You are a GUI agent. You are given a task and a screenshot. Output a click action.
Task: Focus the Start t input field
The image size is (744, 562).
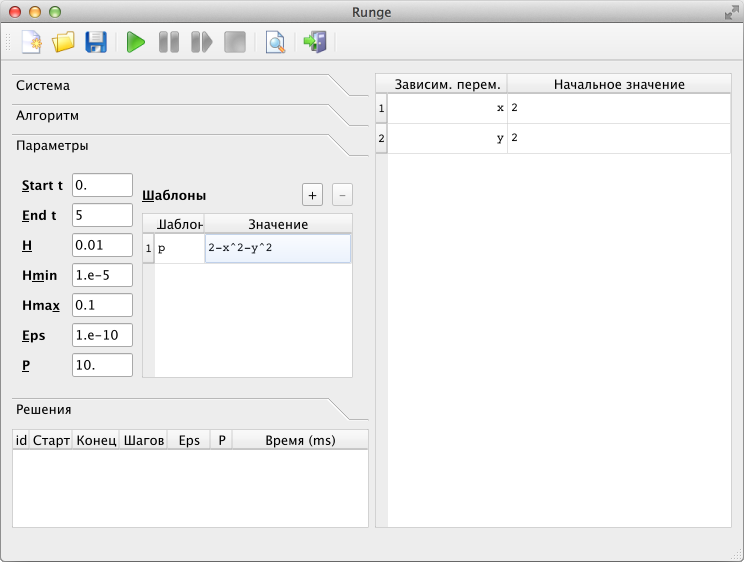(102, 185)
